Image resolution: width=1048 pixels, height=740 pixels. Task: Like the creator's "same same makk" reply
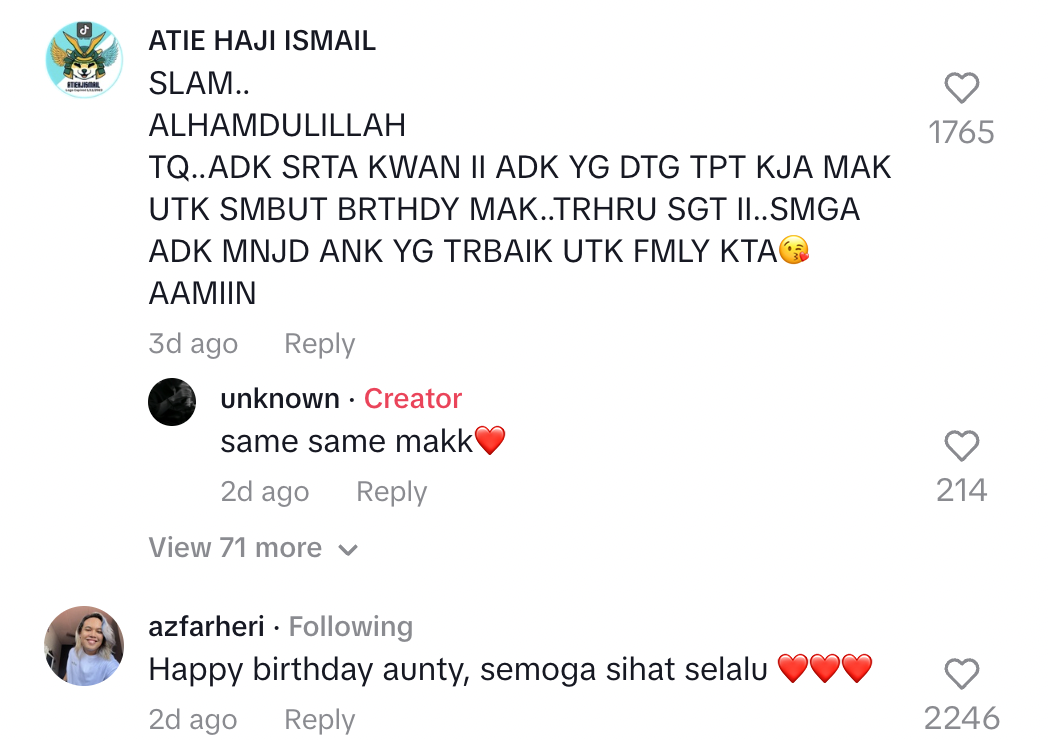click(x=961, y=446)
